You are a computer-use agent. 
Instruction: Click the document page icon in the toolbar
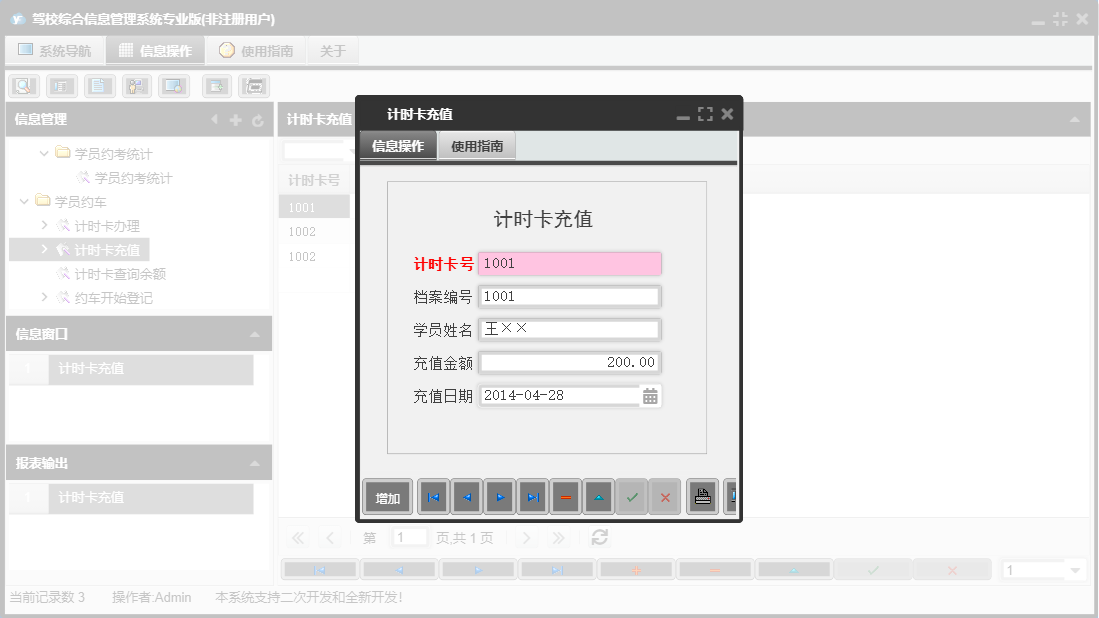[99, 86]
